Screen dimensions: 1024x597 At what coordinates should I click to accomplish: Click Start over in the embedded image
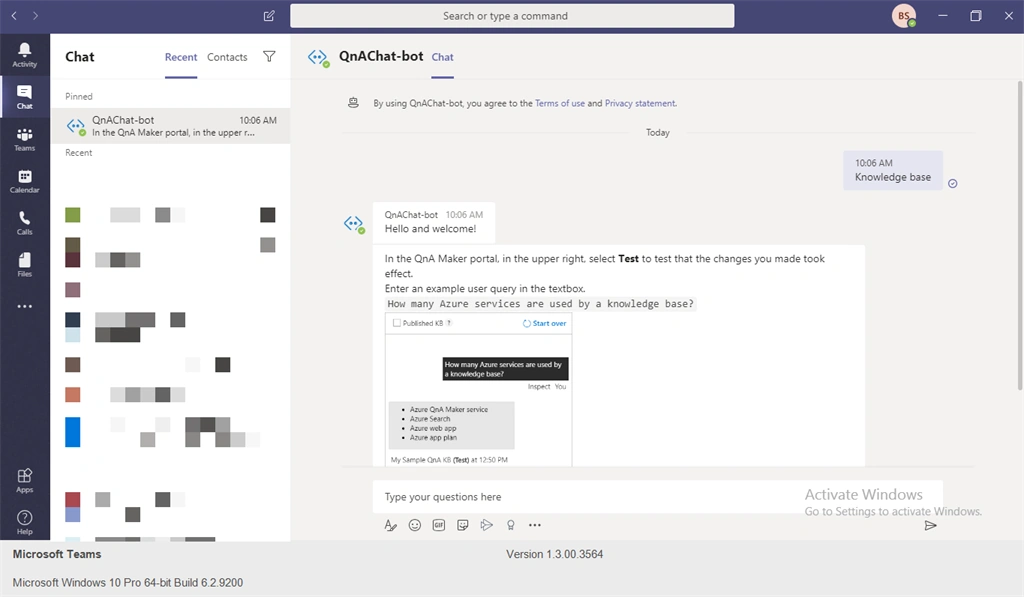(x=545, y=323)
